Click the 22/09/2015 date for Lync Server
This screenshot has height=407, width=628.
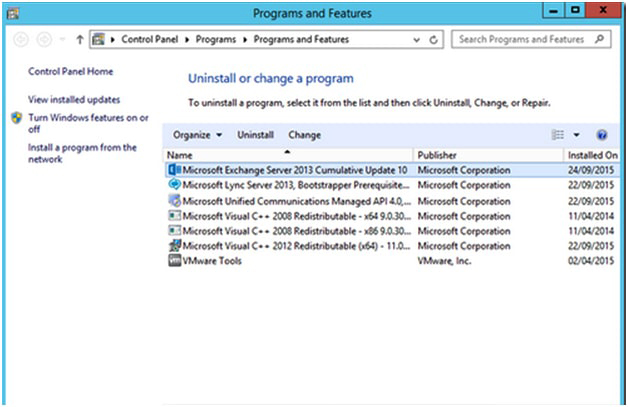tap(591, 185)
